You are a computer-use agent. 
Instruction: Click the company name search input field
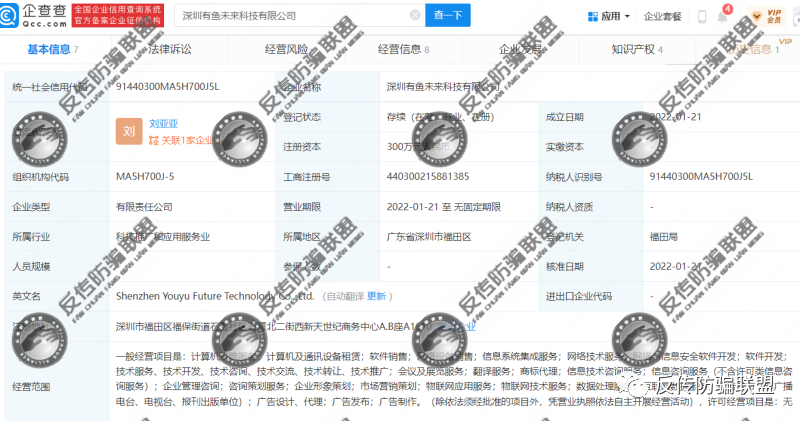[x=300, y=15]
